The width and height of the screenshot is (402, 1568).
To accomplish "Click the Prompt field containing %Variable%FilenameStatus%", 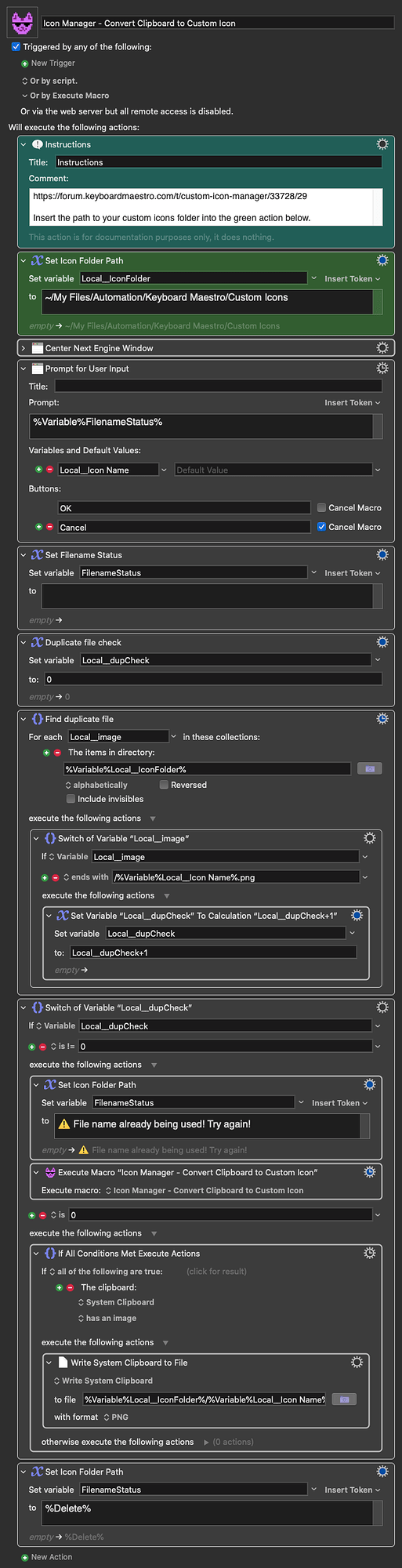I will [201, 426].
